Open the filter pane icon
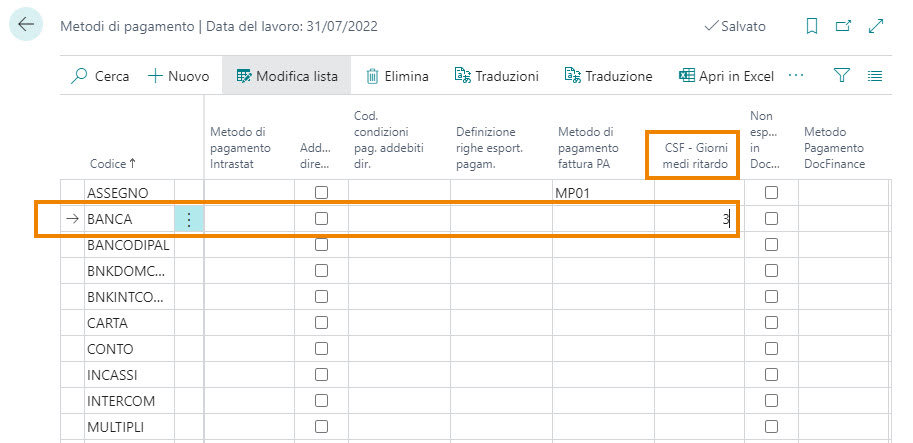 coord(842,76)
